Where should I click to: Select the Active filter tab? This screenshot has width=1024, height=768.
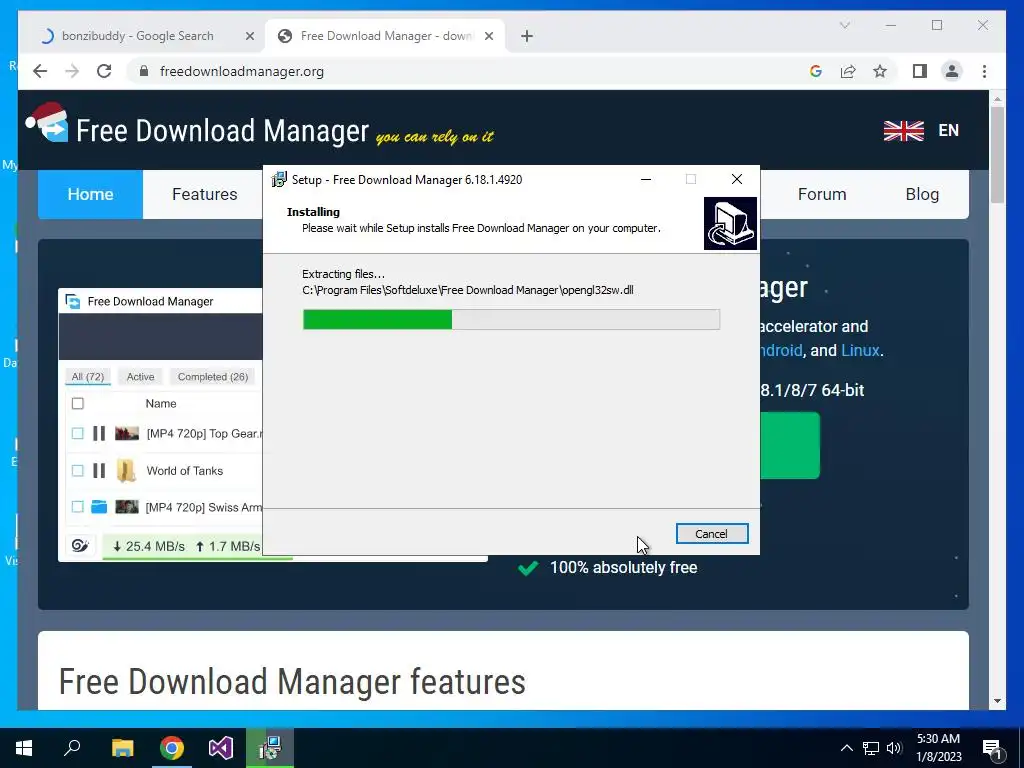pos(140,377)
